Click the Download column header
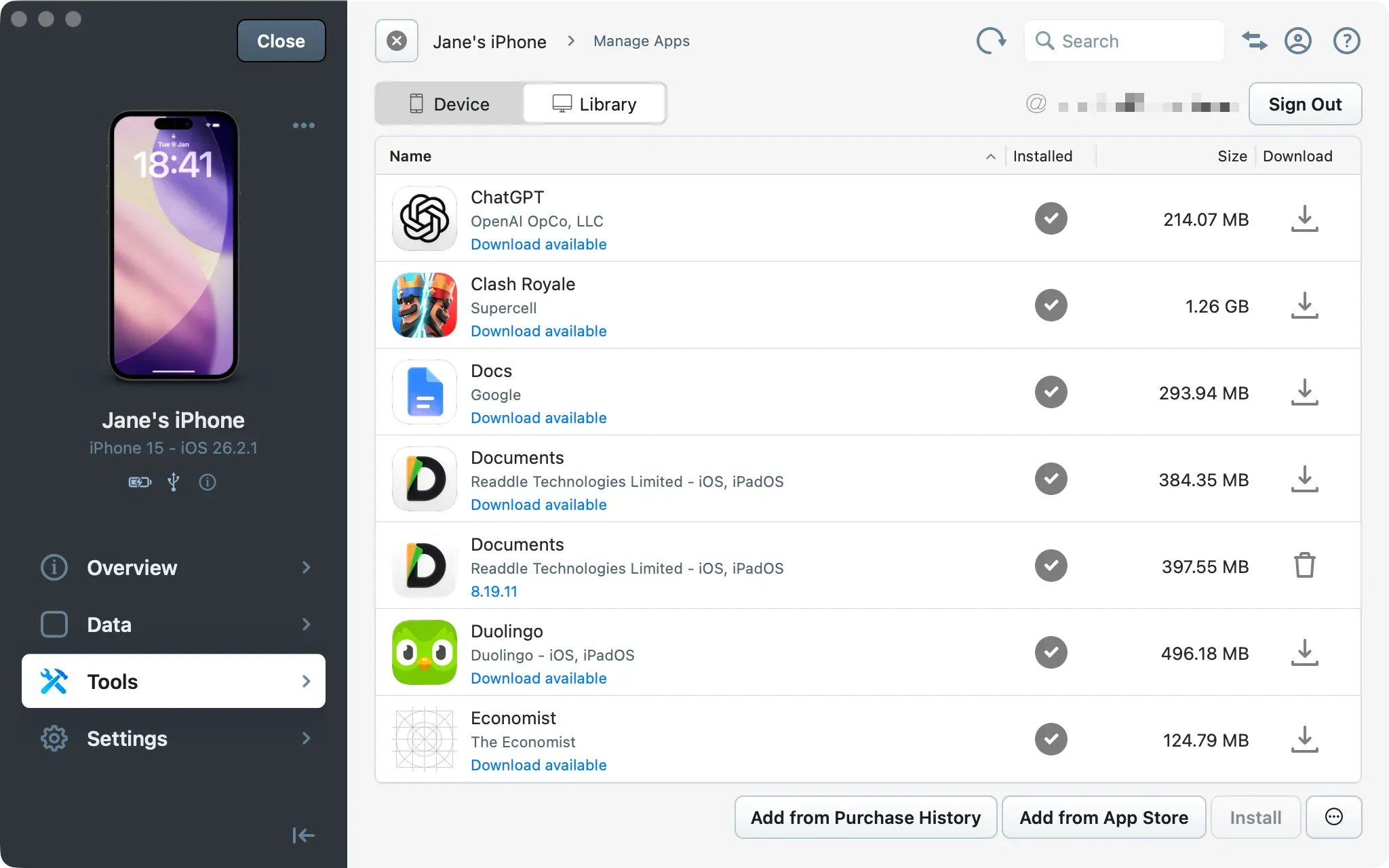The image size is (1389, 868). [1297, 157]
